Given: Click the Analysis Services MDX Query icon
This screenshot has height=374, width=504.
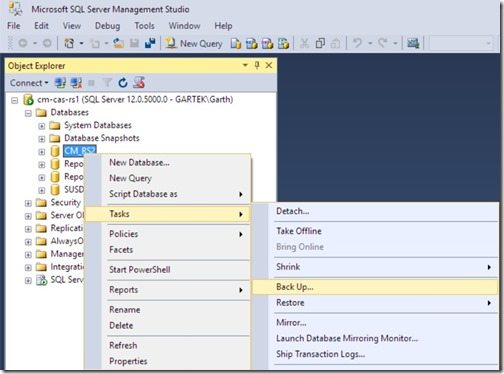Looking at the screenshot, I should [x=252, y=43].
